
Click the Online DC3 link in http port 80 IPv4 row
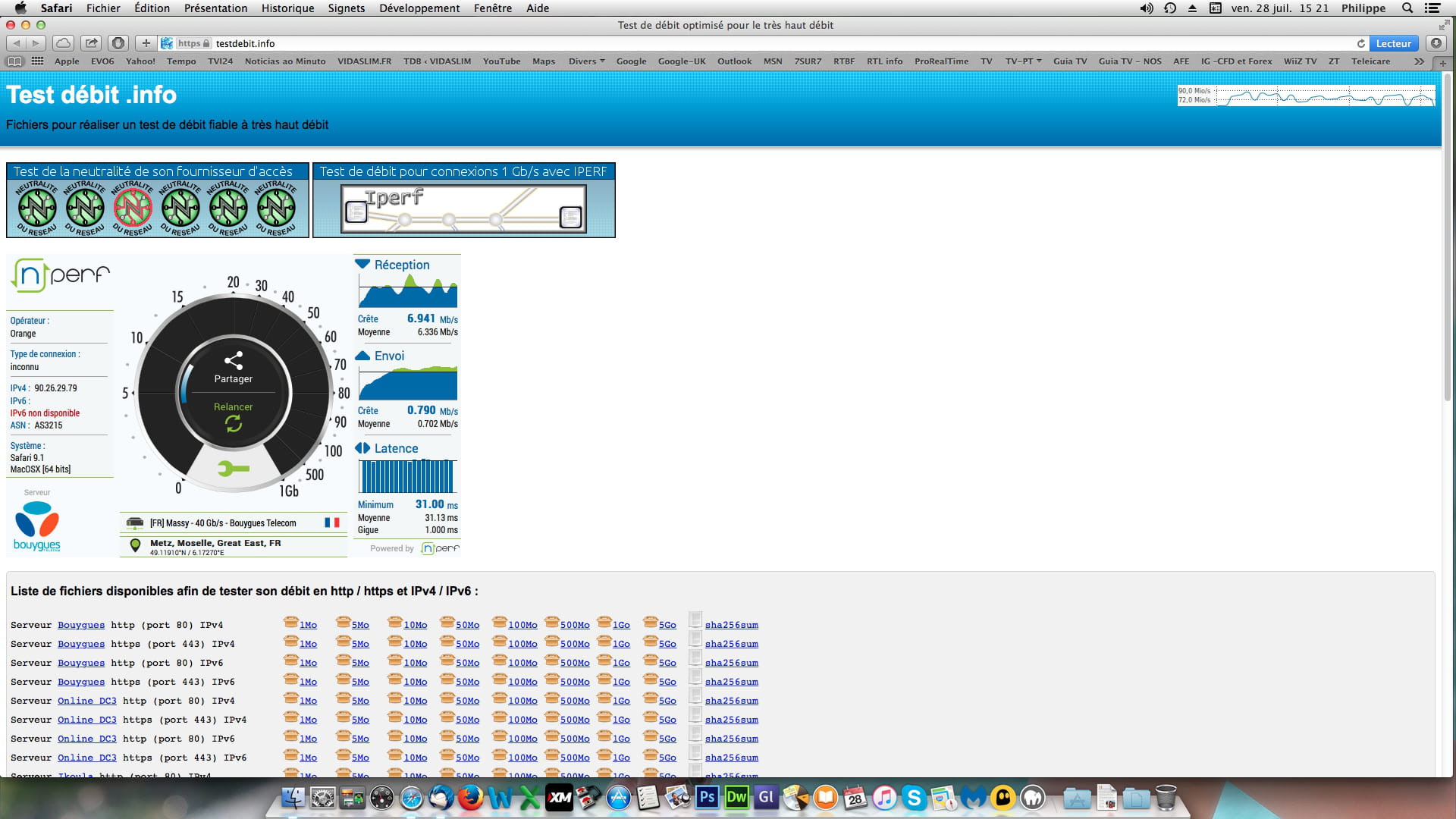coord(87,701)
